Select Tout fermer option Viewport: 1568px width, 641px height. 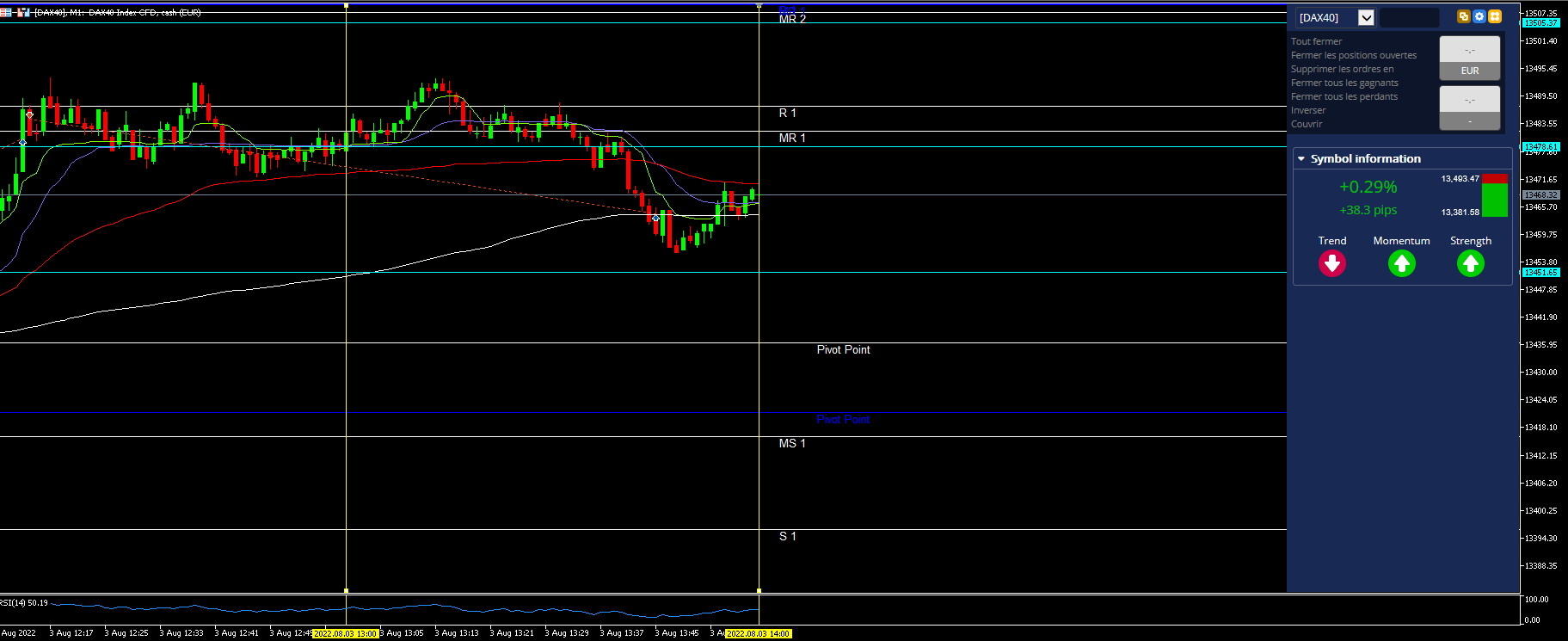[x=1316, y=41]
